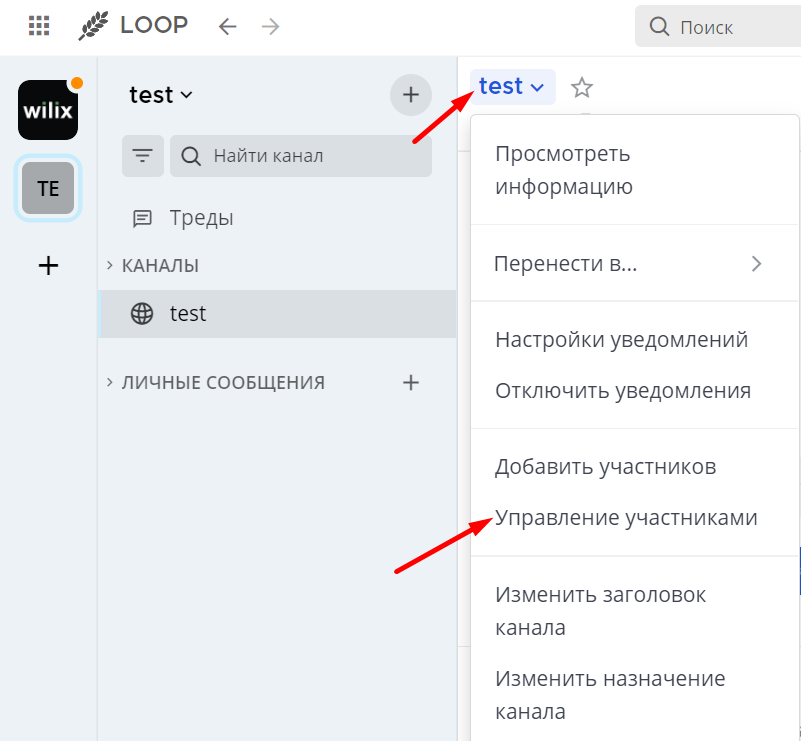Open the test workspace name dropdown
Image resolution: width=801 pixels, height=741 pixels.
pos(161,95)
